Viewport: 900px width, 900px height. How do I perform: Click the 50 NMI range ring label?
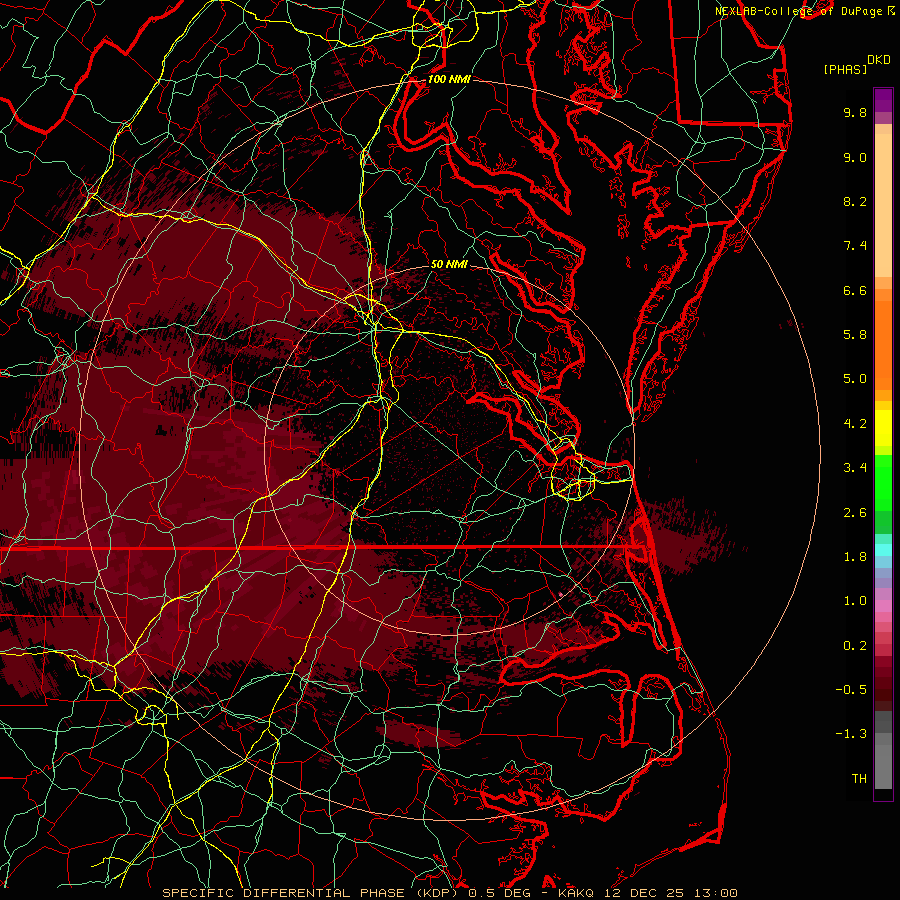tap(449, 264)
